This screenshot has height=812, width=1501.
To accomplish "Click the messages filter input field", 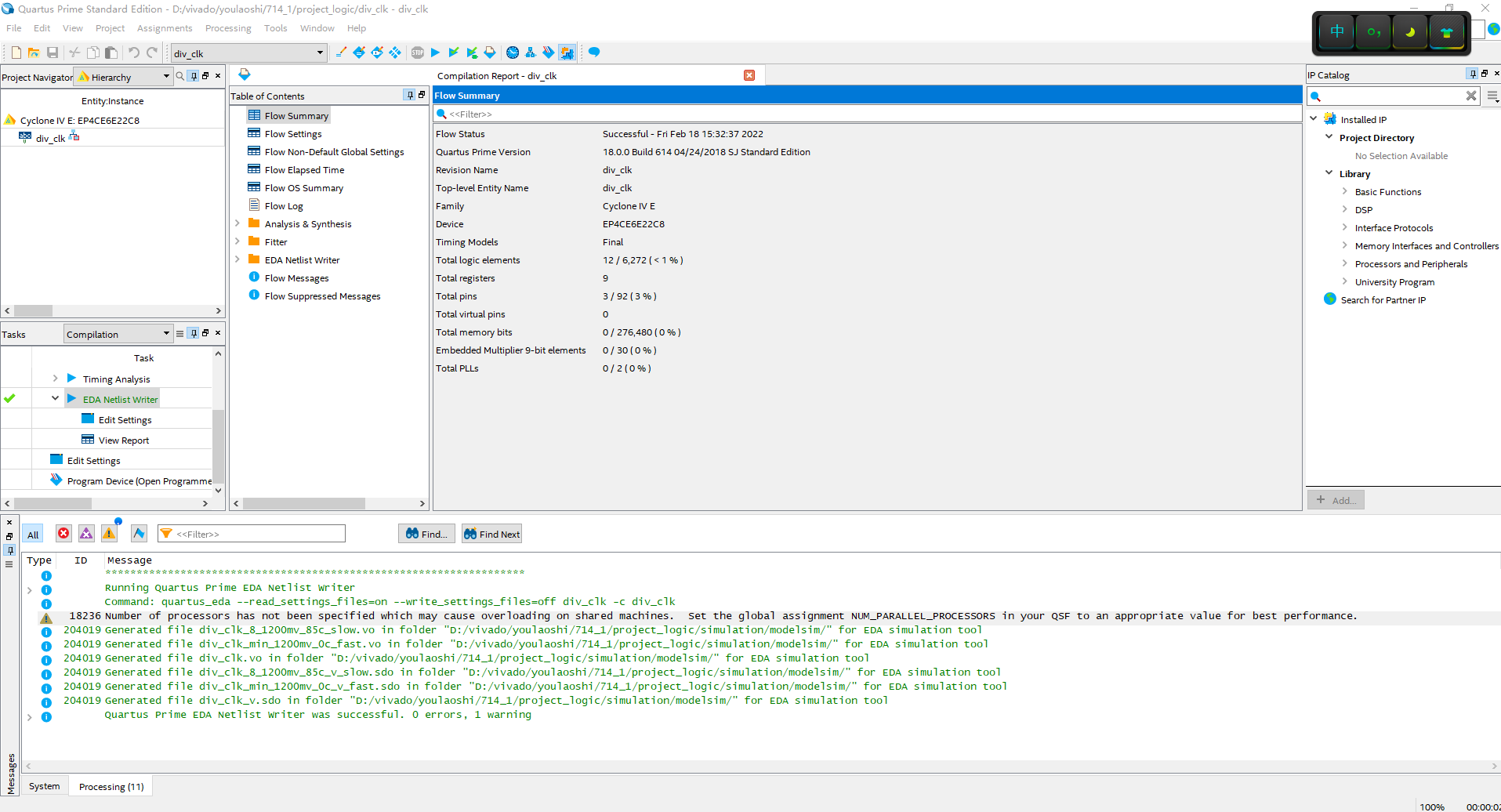I will pos(252,534).
